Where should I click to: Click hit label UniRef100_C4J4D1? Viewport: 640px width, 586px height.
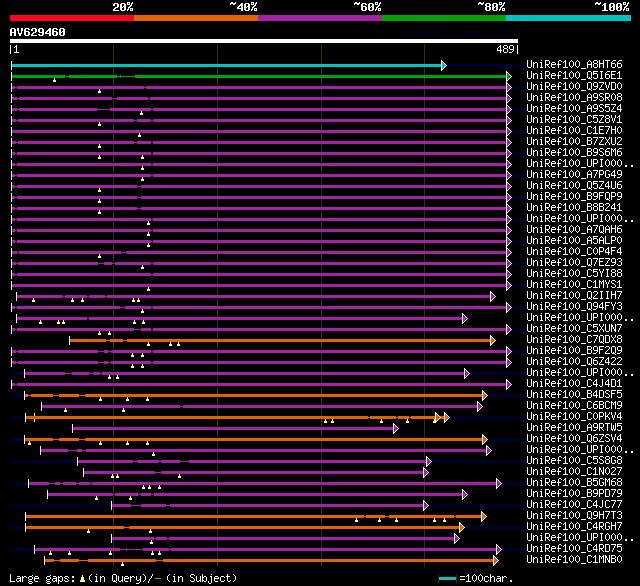(574, 384)
